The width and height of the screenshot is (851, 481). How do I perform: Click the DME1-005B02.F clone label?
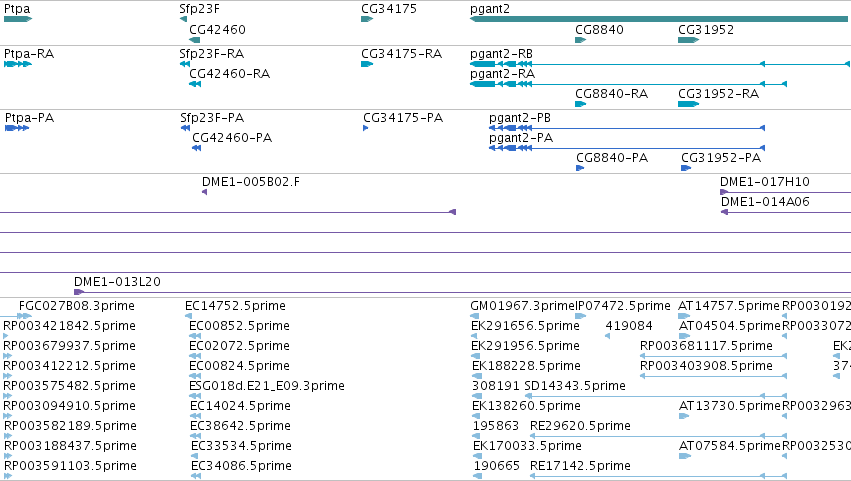(x=250, y=182)
